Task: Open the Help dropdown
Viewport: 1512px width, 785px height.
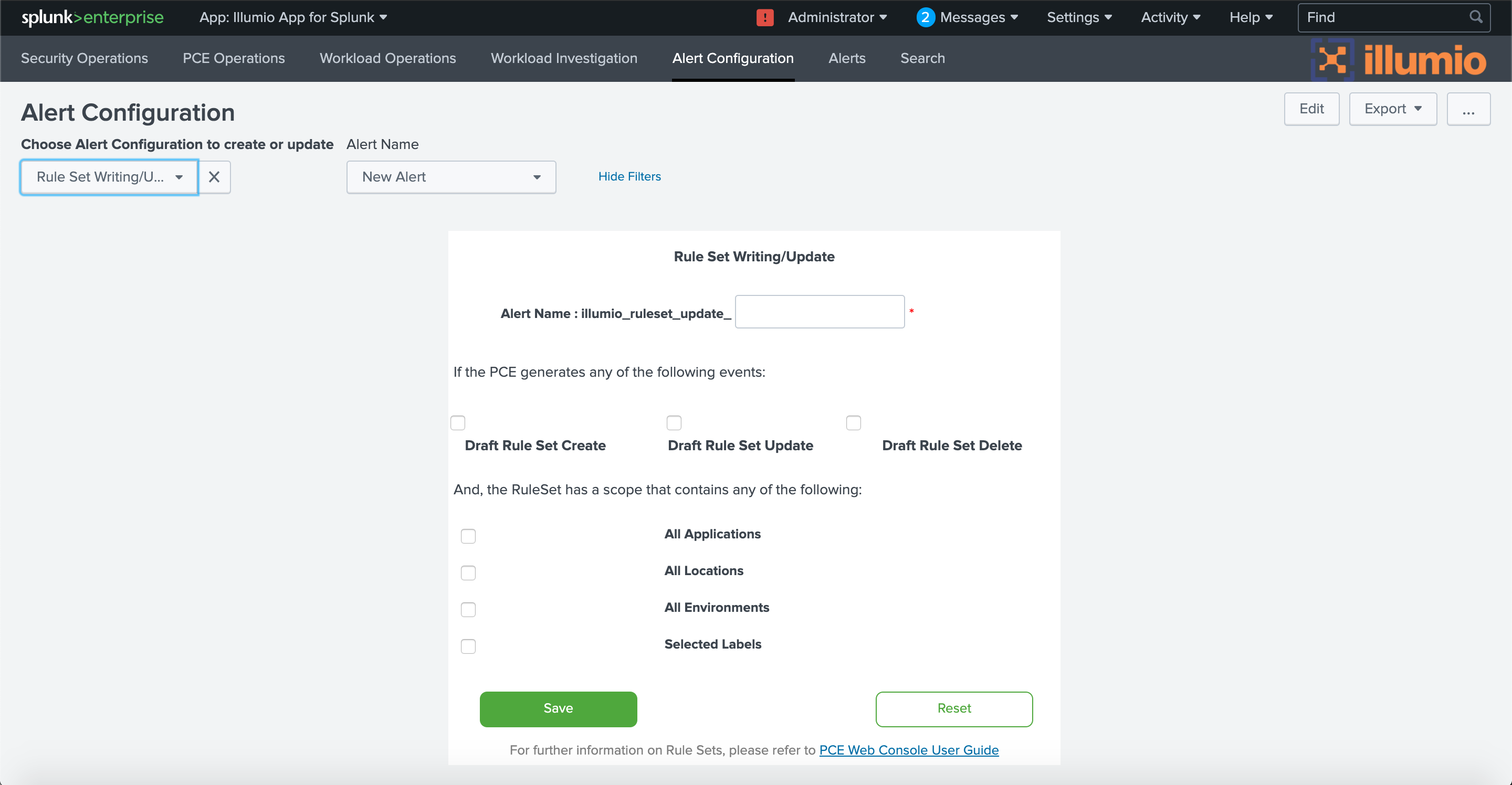Action: [1251, 18]
